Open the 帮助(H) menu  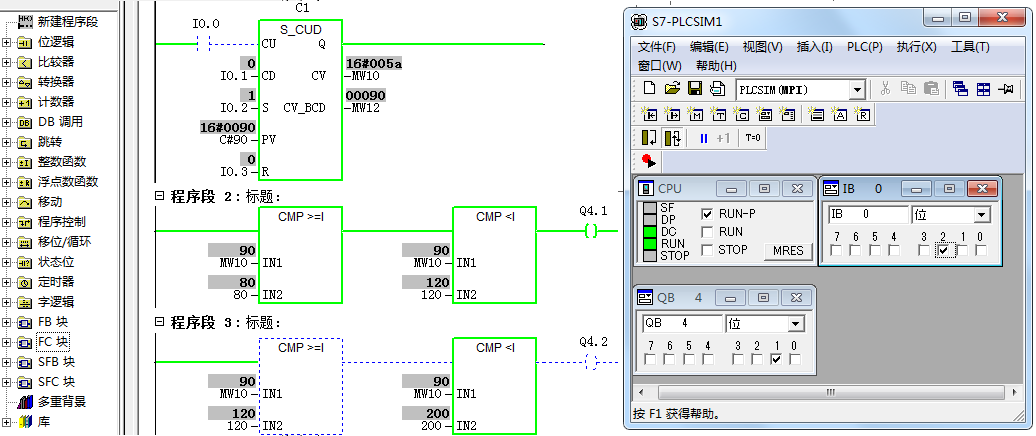pyautogui.click(x=716, y=66)
